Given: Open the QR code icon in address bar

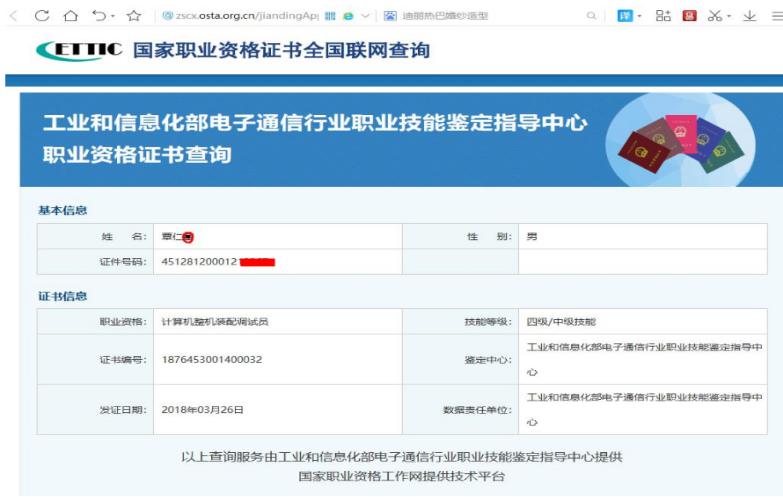Looking at the screenshot, I should pos(330,16).
